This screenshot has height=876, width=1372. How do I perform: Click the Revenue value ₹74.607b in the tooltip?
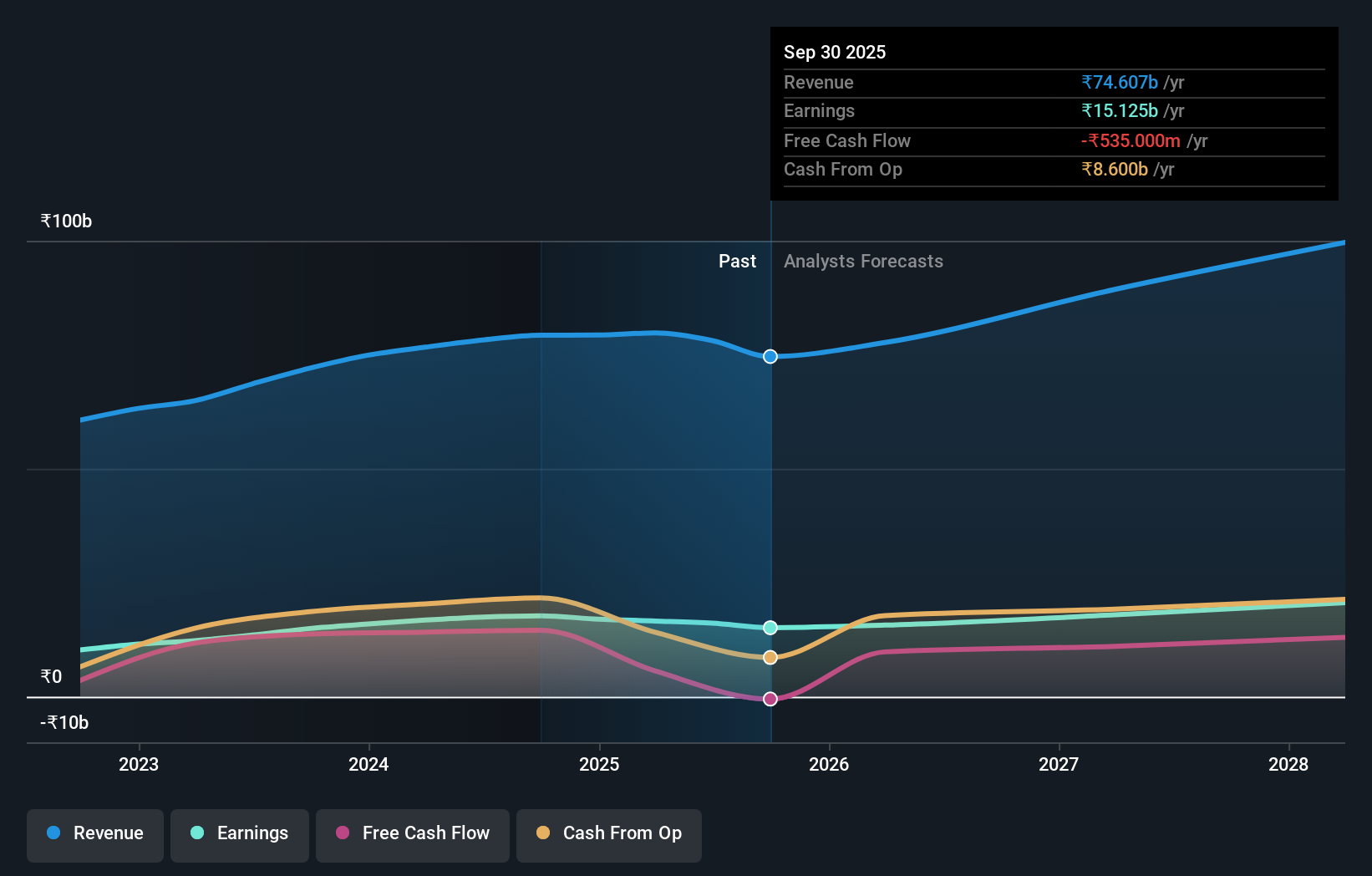click(x=1120, y=82)
